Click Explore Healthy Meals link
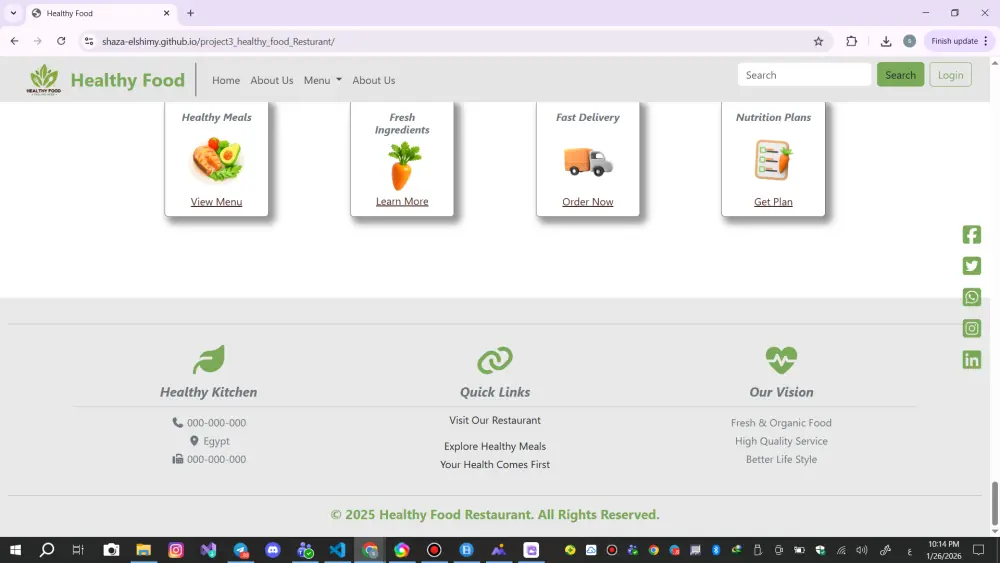 [495, 446]
